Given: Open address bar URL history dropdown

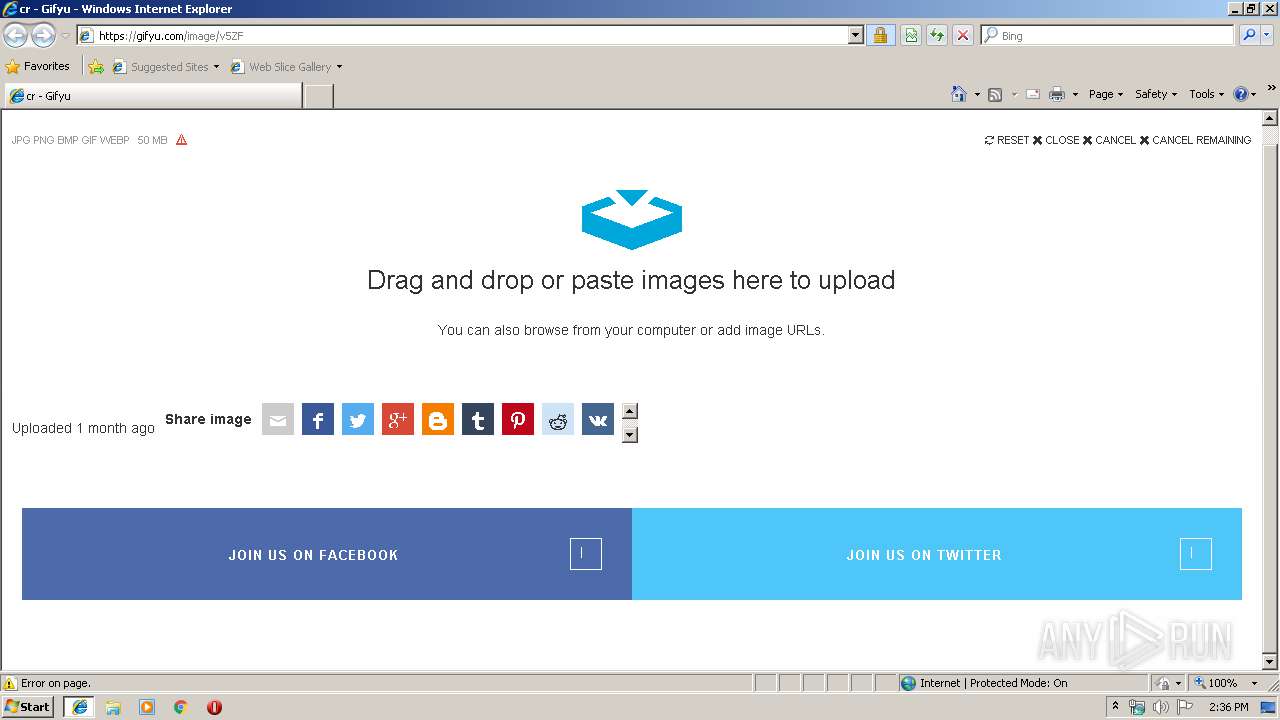Looking at the screenshot, I should [x=855, y=35].
